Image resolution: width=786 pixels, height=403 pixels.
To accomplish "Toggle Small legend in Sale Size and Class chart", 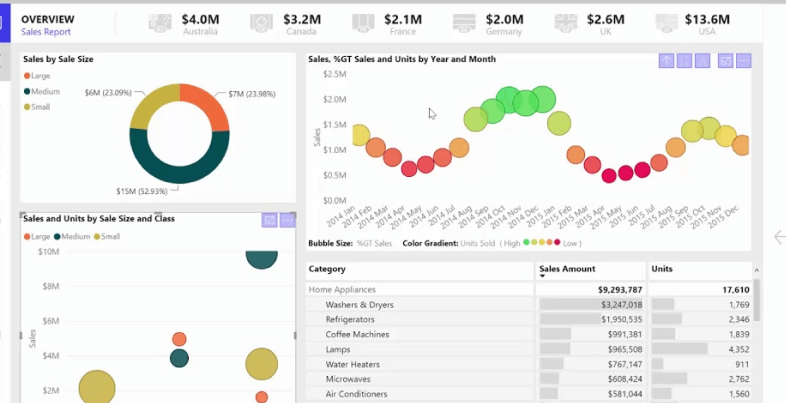I will click(x=106, y=236).
